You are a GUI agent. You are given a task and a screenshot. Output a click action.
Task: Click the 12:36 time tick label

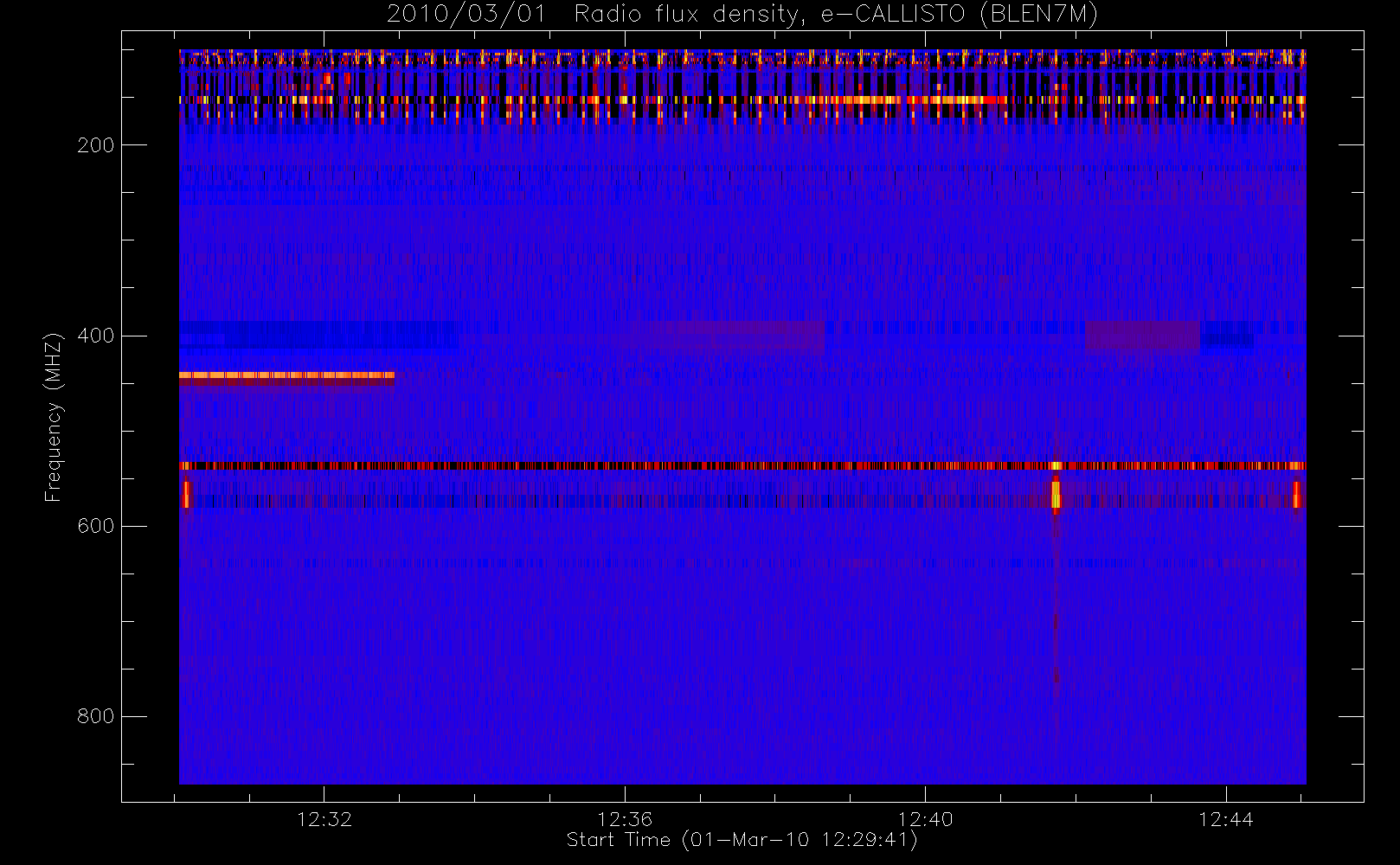[625, 819]
